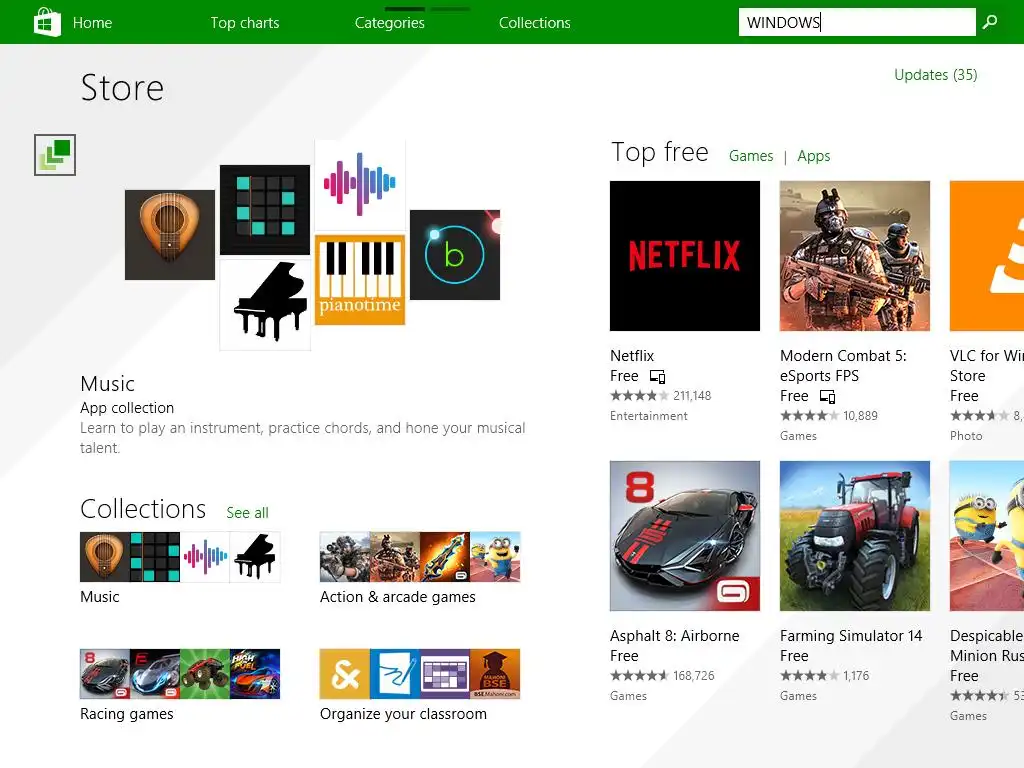The width and height of the screenshot is (1024, 768).
Task: Open the Netflix app tile
Action: pyautogui.click(x=685, y=256)
